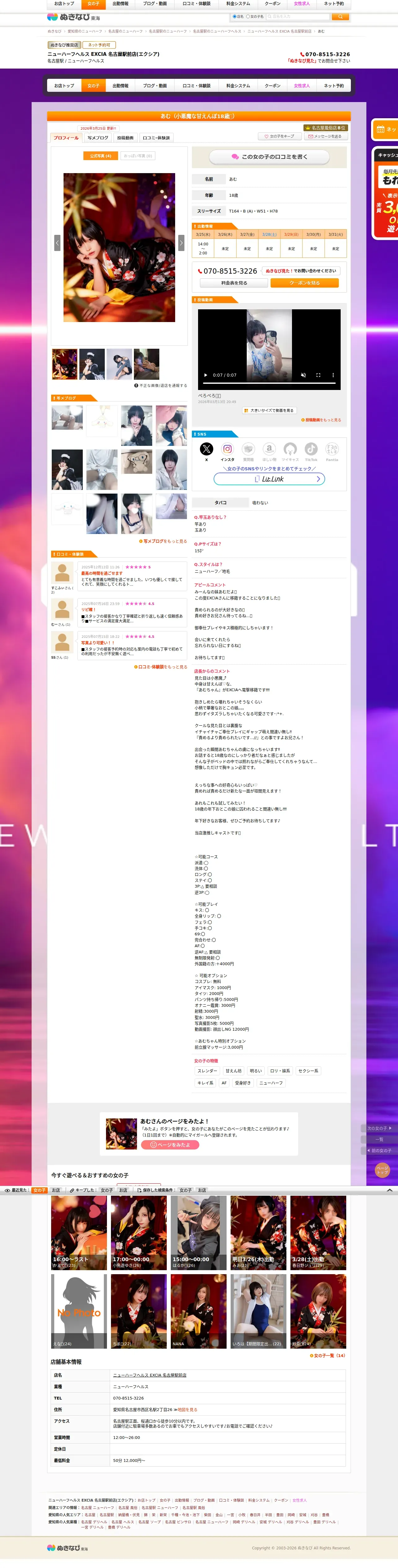Click the orange クーポンを見る button

(304, 283)
